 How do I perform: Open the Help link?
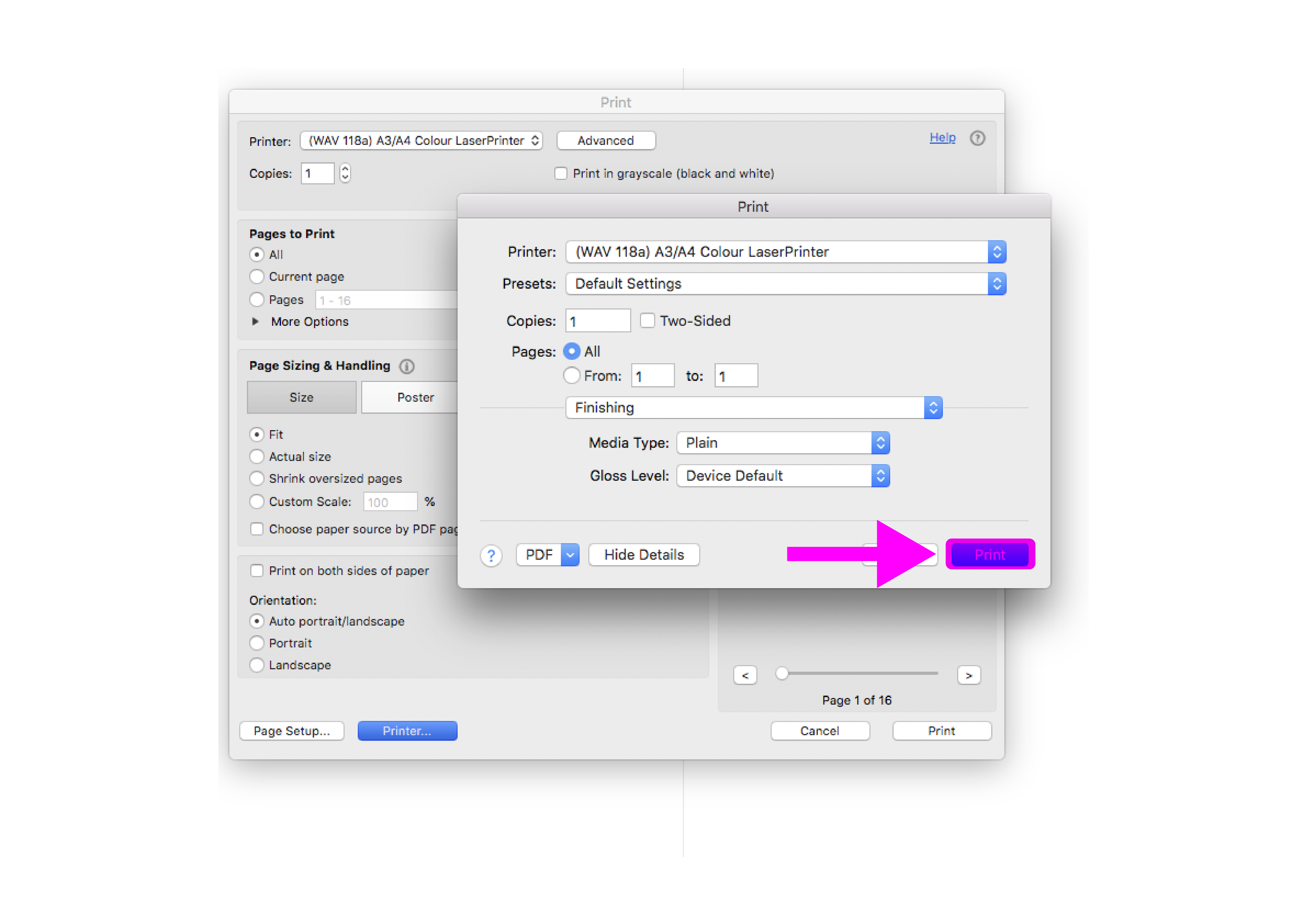pos(942,137)
